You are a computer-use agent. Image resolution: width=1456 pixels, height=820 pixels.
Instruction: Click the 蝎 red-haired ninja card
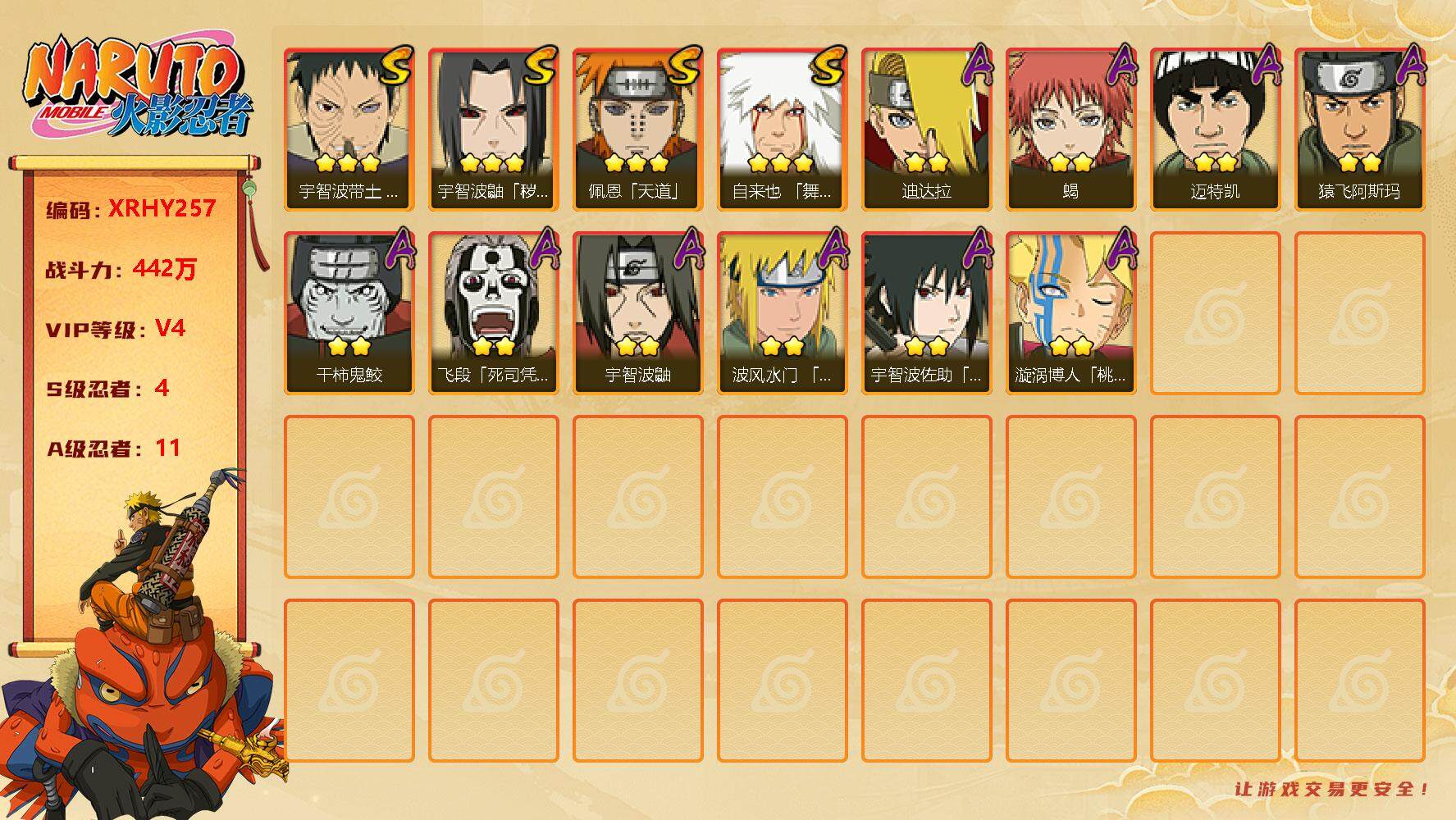point(1070,130)
